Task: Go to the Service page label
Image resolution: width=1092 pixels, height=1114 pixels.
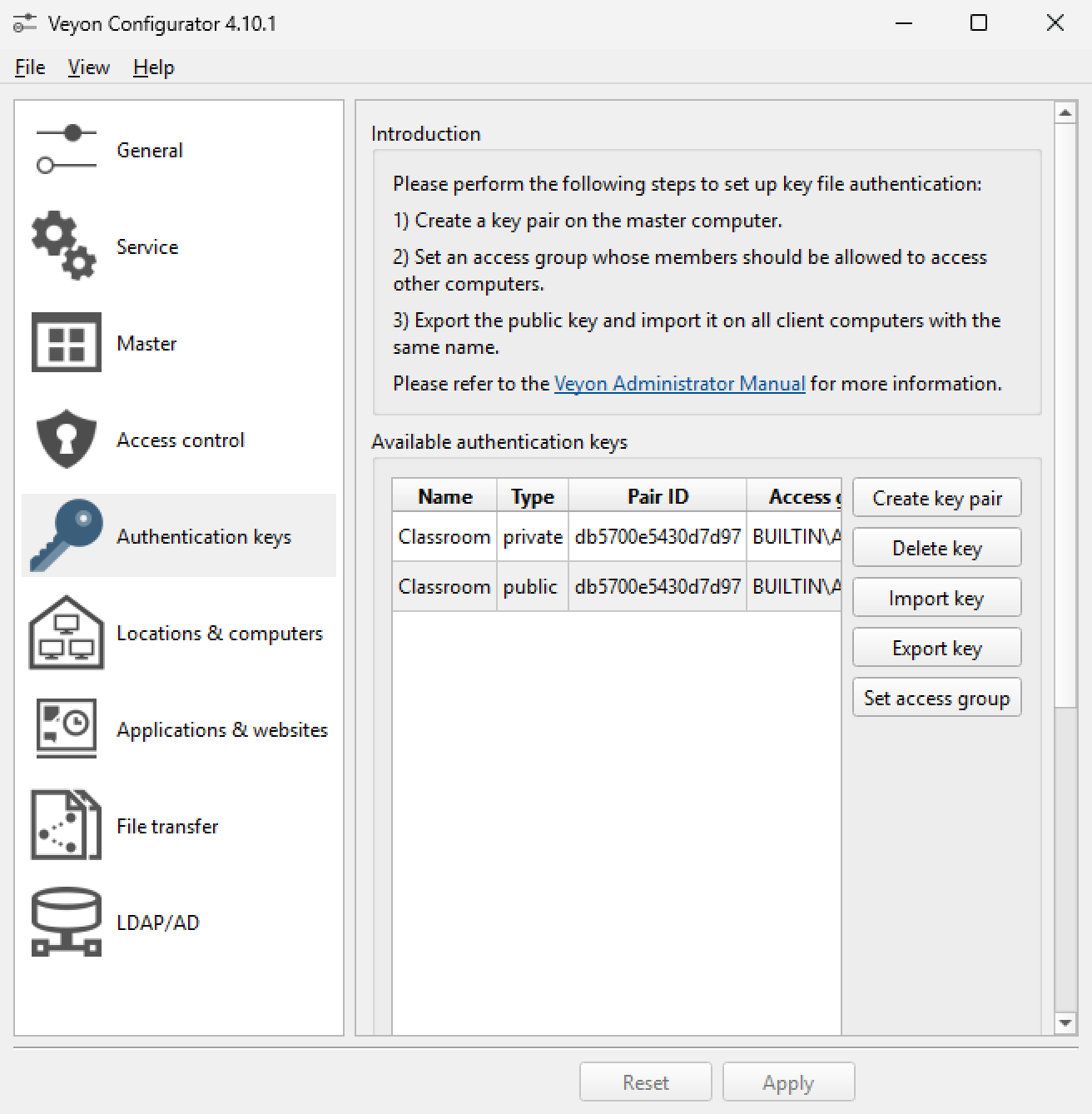Action: [x=147, y=247]
